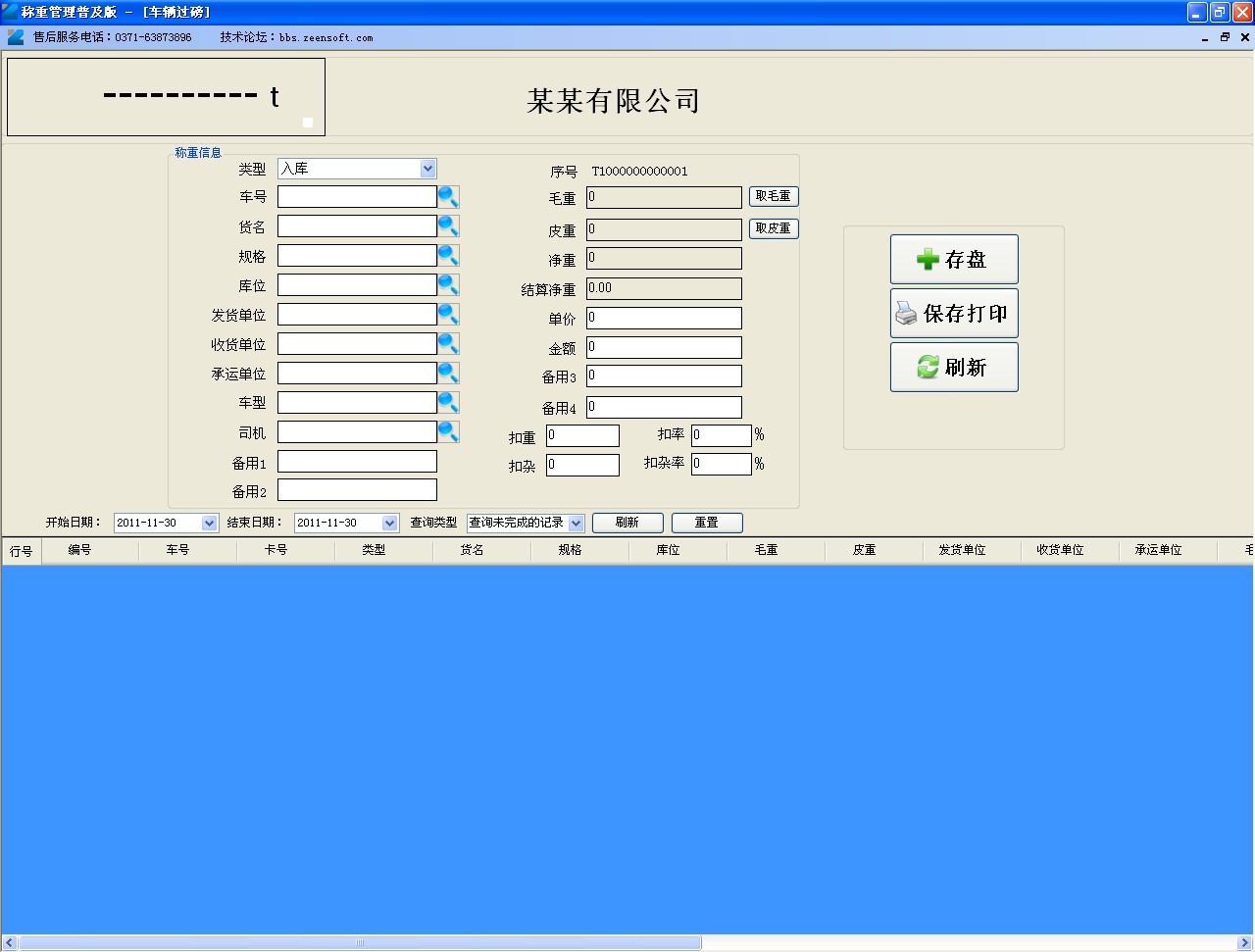This screenshot has height=952, width=1255.
Task: Open the lookup search for 库位
Action: [x=448, y=285]
